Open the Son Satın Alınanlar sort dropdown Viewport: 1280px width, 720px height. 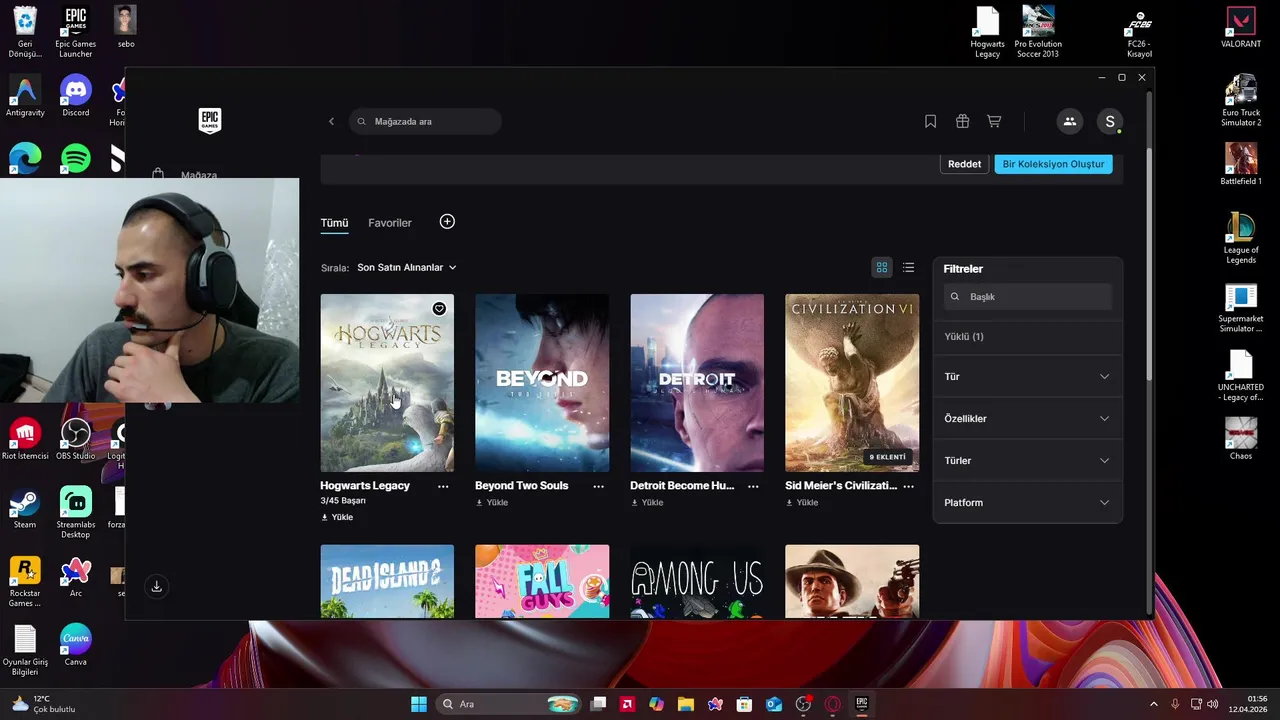click(407, 267)
